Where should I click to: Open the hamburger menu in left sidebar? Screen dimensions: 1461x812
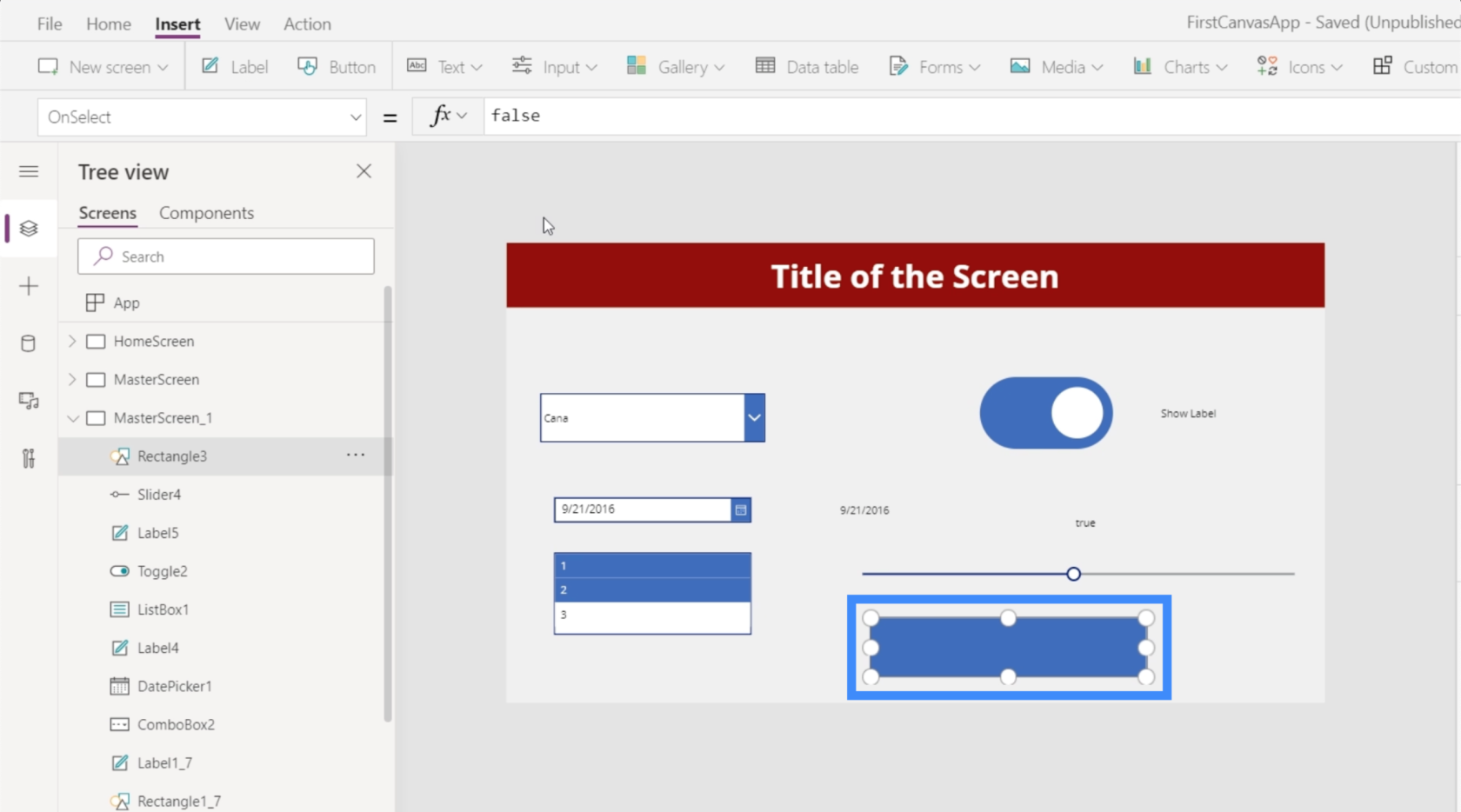[x=29, y=171]
